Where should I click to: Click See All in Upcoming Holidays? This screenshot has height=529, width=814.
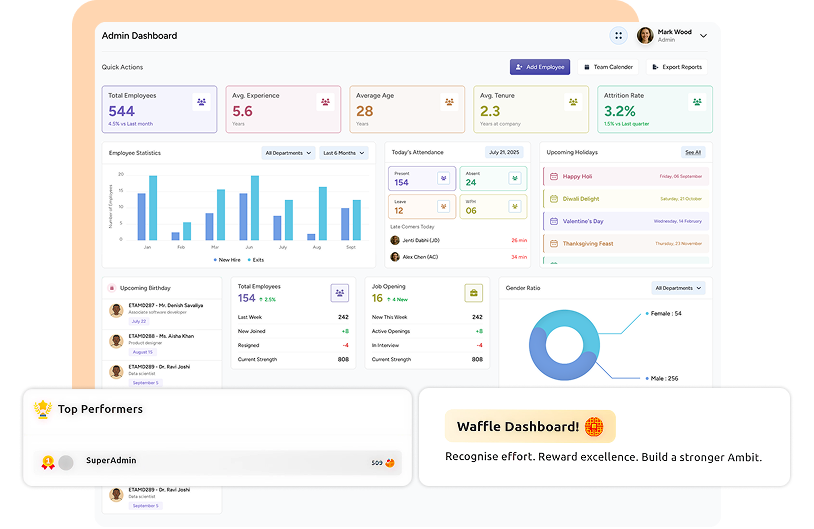click(693, 153)
